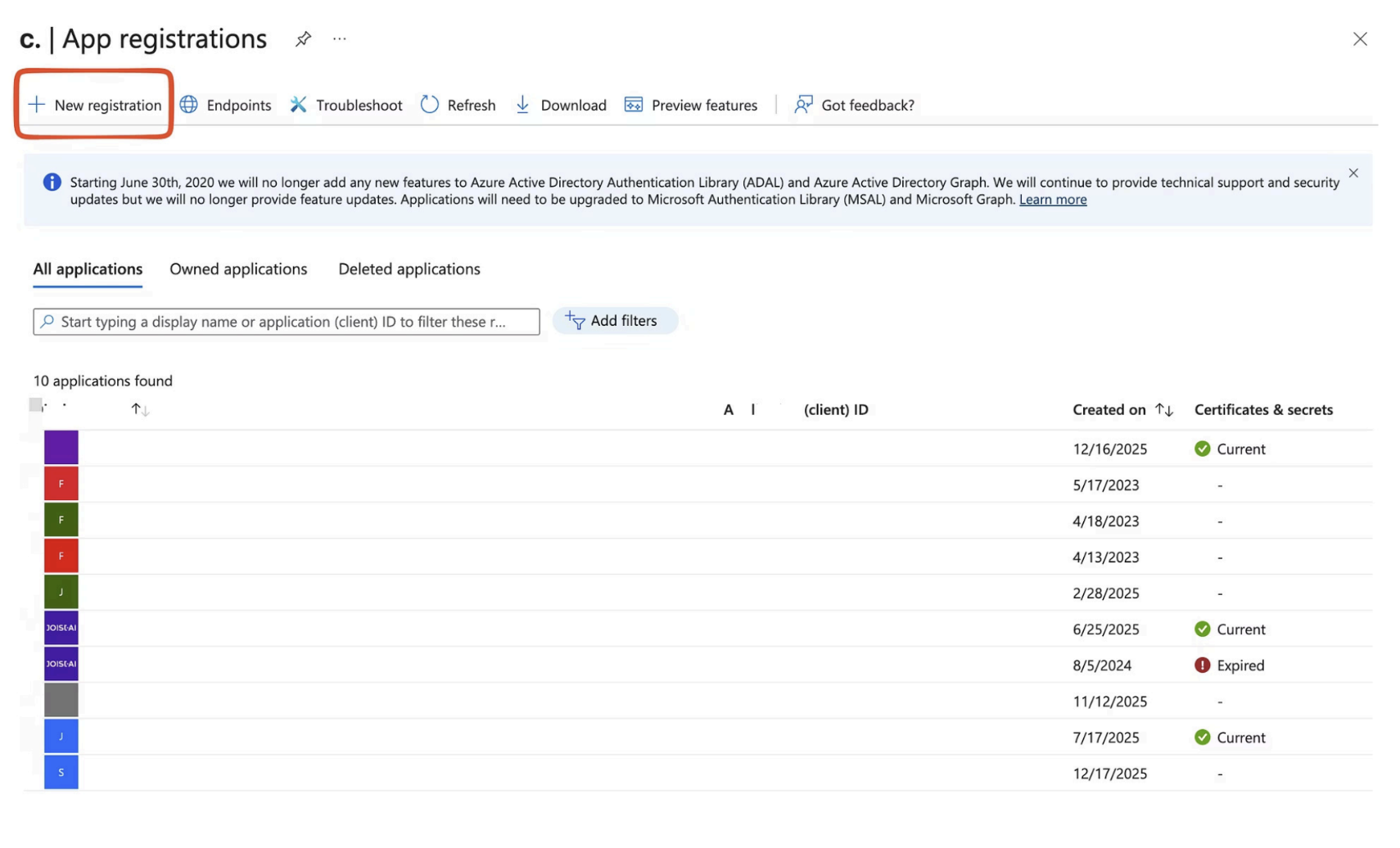Open the JOIS.AI app created 6/25/2025
Screen dimensions: 1400x848
(x=61, y=628)
